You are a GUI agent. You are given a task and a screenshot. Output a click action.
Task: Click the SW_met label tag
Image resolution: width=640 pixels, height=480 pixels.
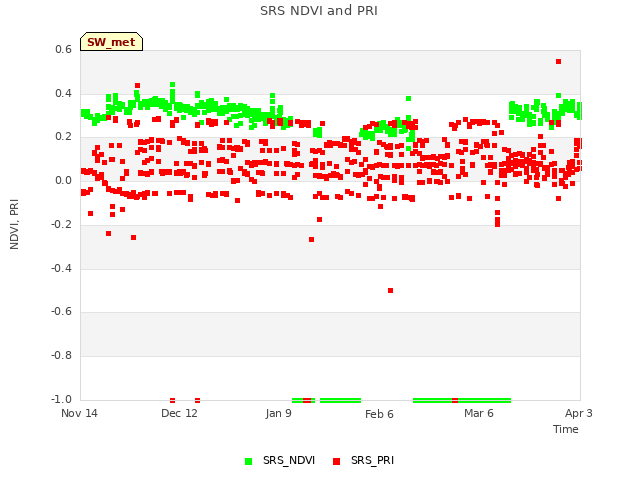(111, 42)
